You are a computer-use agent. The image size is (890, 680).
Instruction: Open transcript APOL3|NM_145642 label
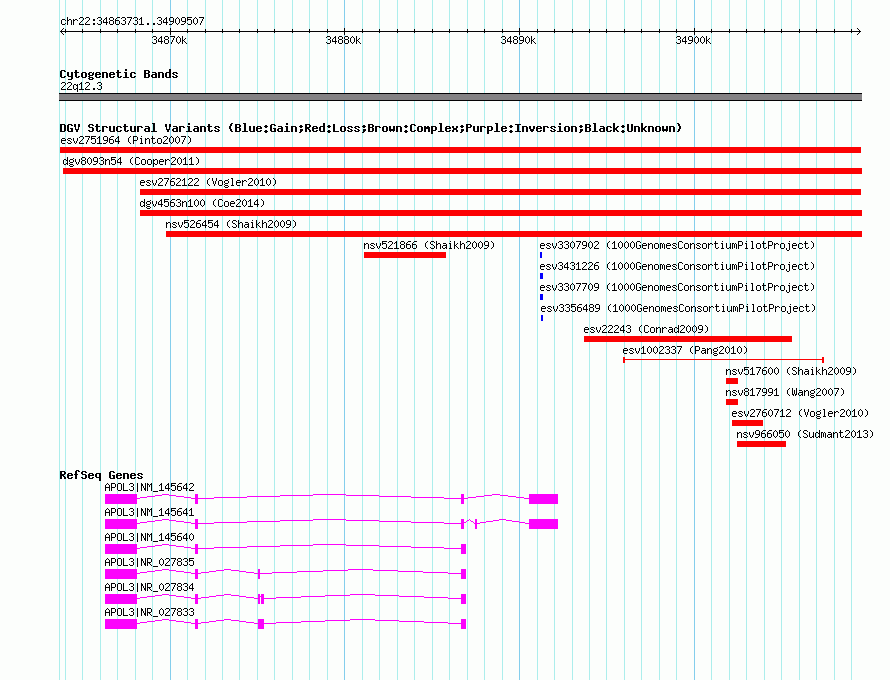(x=149, y=487)
